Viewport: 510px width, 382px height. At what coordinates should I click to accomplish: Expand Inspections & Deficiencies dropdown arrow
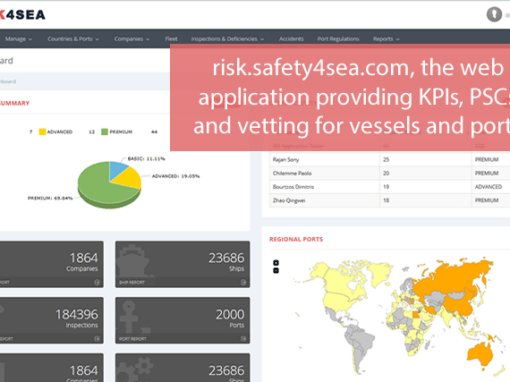click(x=262, y=39)
